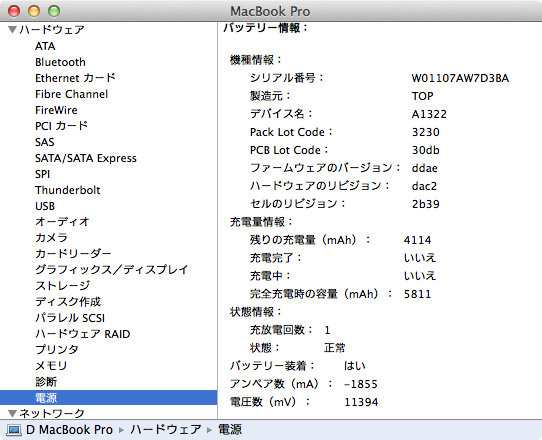Click the serial number W01107AW7D3BA
The width and height of the screenshot is (542, 440).
[460, 78]
